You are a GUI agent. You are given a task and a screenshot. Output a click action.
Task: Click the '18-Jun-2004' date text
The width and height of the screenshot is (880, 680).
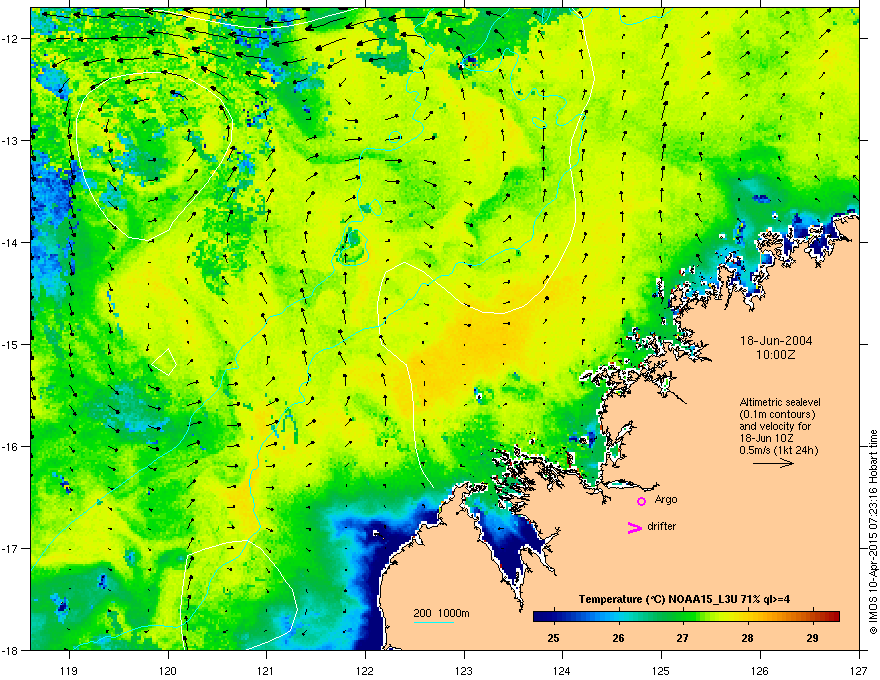776,341
